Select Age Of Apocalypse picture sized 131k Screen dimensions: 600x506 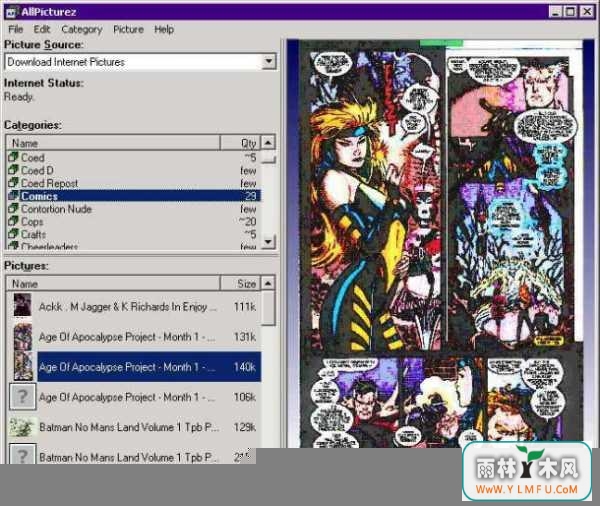point(127,337)
